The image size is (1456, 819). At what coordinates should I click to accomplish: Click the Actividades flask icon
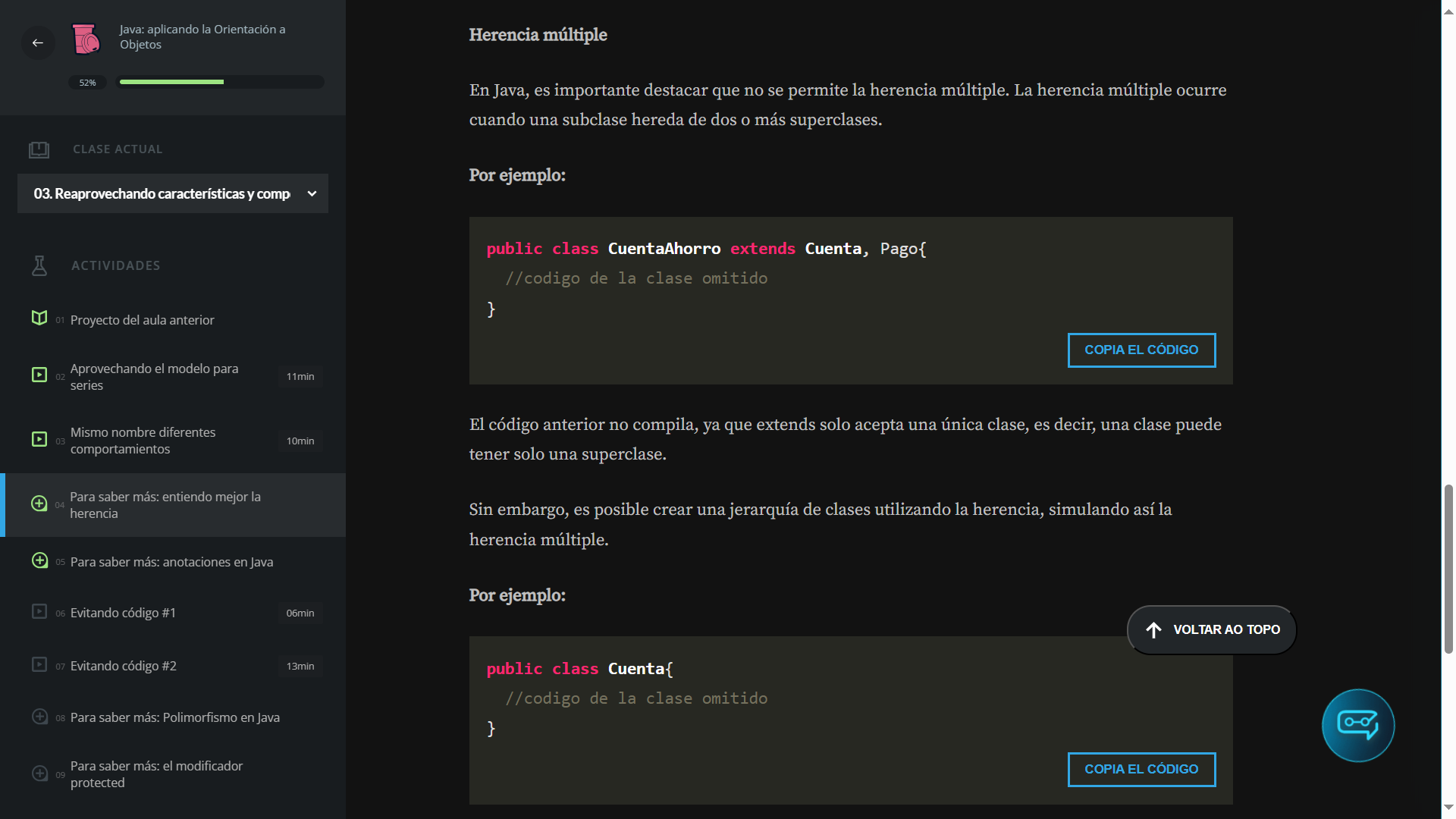coord(39,265)
